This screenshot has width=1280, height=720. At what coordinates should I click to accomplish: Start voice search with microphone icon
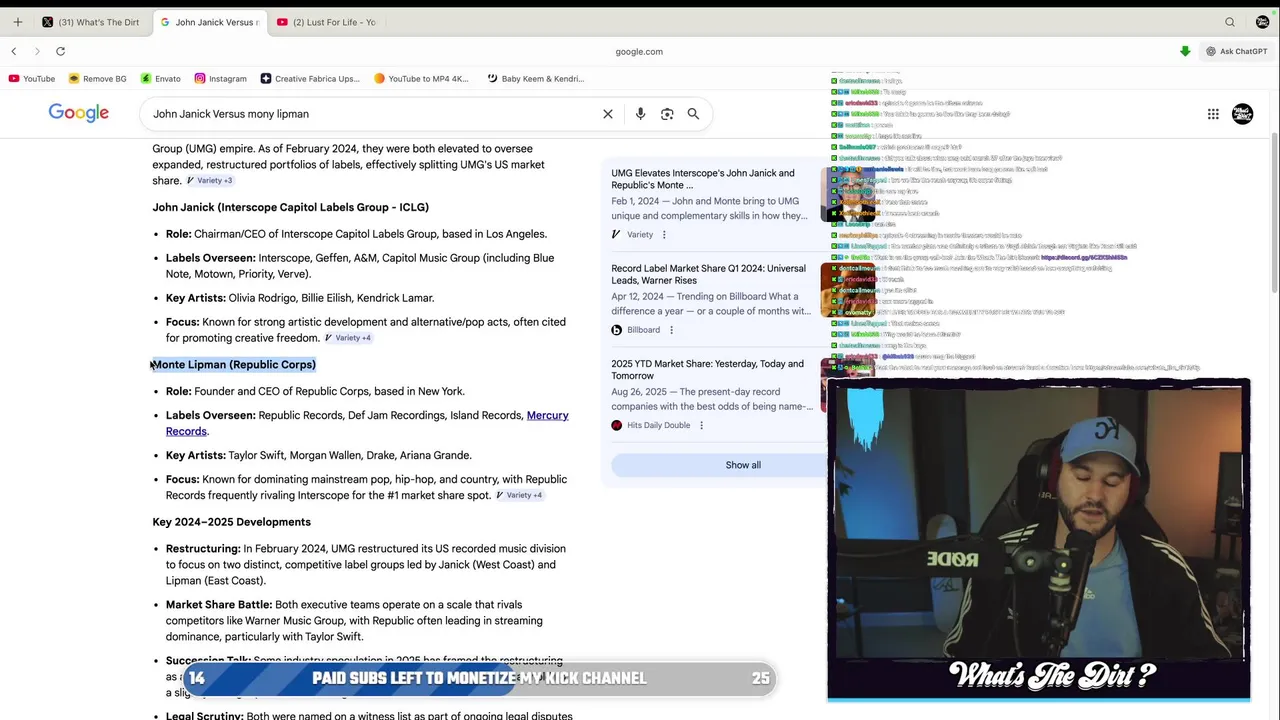(x=640, y=114)
